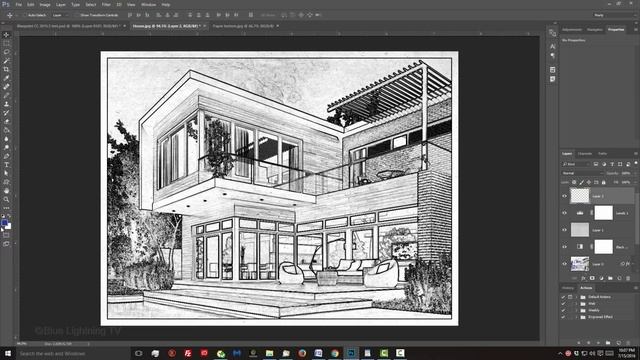Create a new group in Layers panel
The width and height of the screenshot is (640, 360).
click(610, 278)
